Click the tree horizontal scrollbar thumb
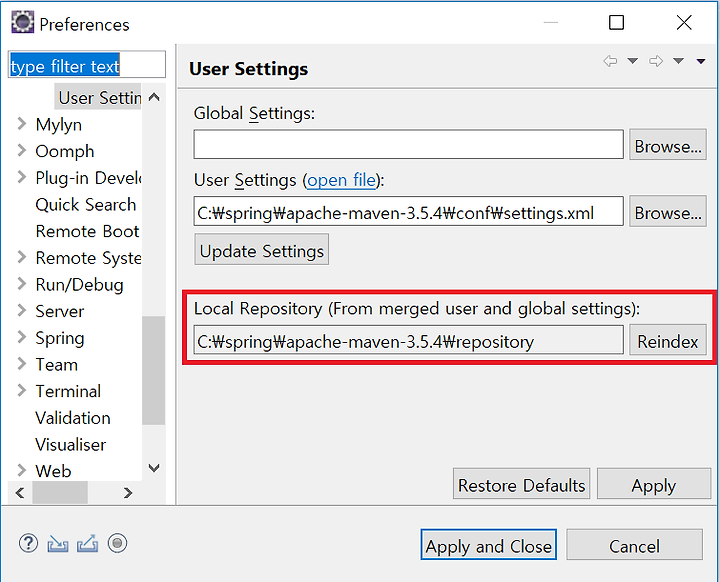Image resolution: width=720 pixels, height=582 pixels. tap(60, 493)
